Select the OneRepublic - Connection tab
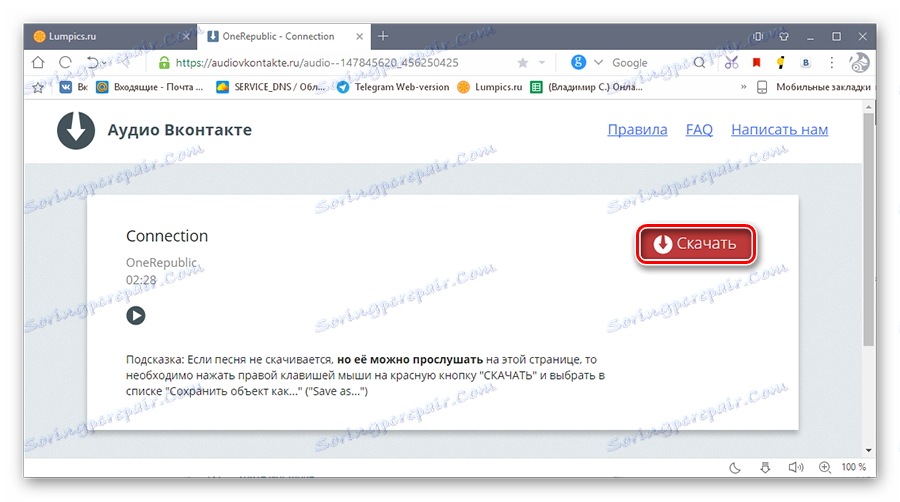 [278, 36]
